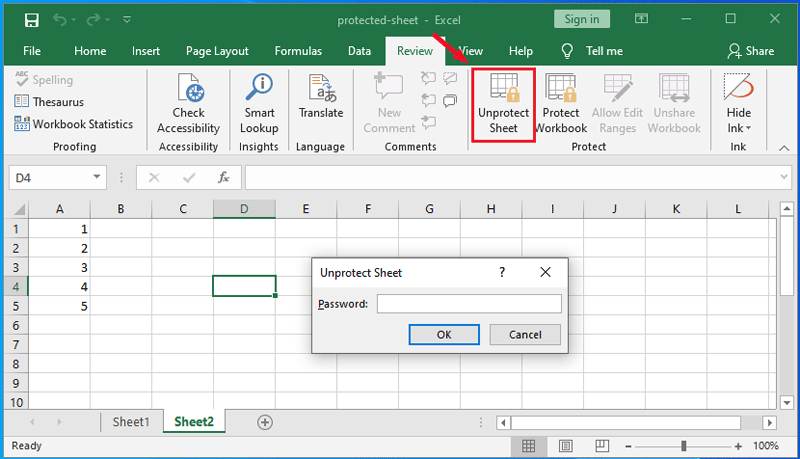The image size is (800, 459).
Task: Click the Spelling check command
Action: tap(44, 80)
